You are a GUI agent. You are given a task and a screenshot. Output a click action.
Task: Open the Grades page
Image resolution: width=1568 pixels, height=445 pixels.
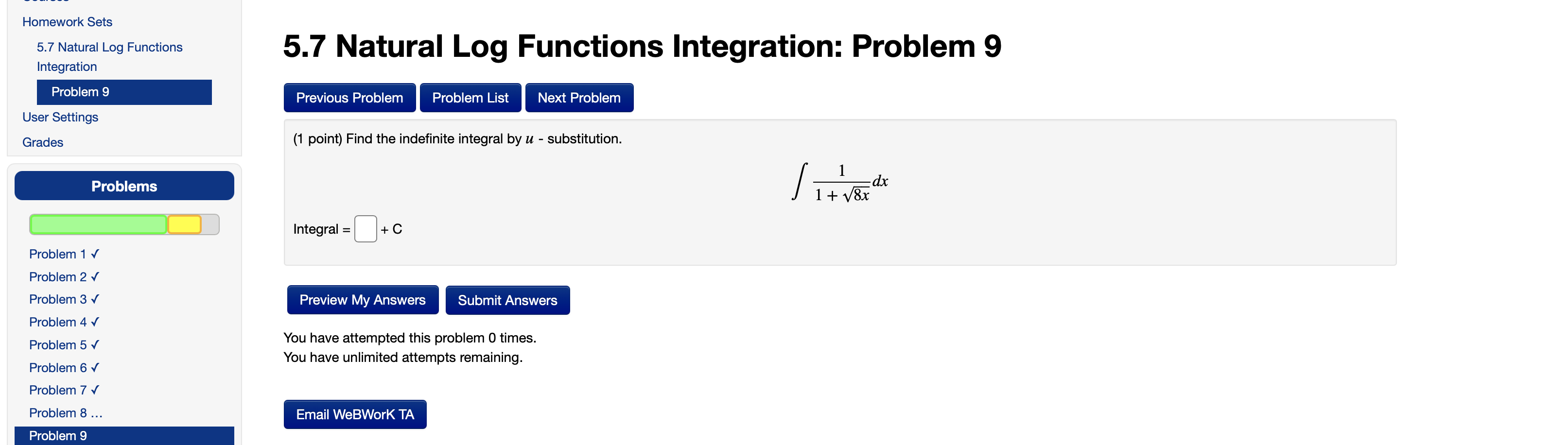click(42, 142)
